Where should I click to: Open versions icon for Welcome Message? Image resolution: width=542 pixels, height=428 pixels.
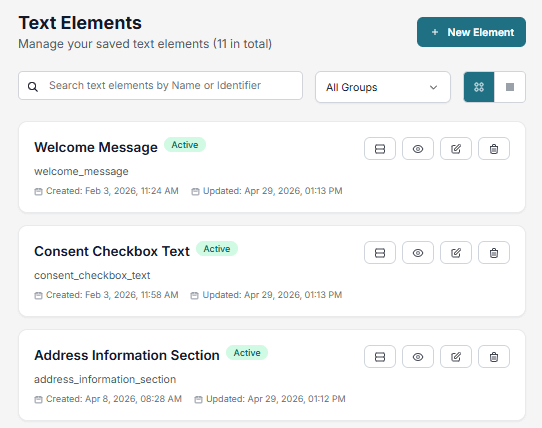click(x=380, y=149)
